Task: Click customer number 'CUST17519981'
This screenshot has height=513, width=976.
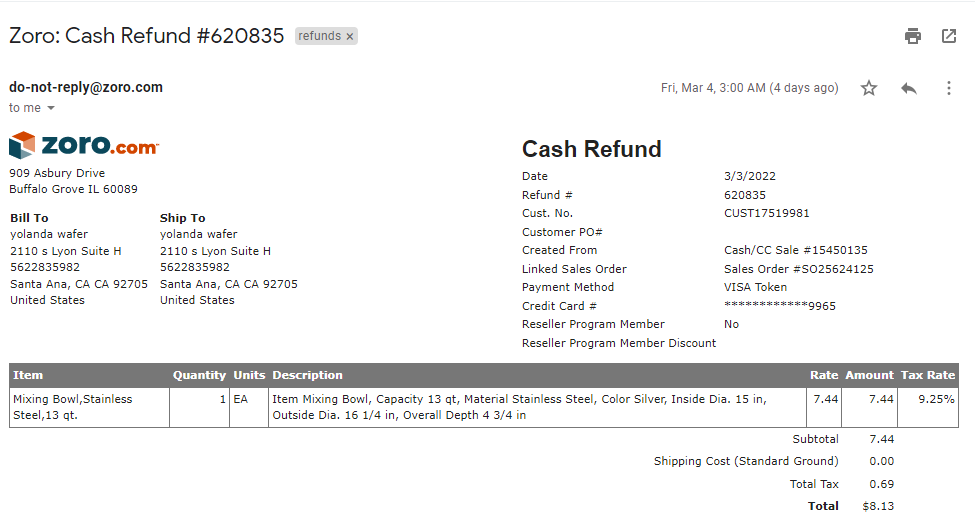Action: click(x=766, y=213)
